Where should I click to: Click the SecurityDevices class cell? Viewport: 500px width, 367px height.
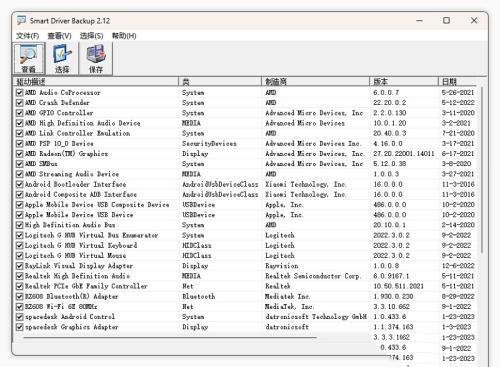pyautogui.click(x=209, y=143)
